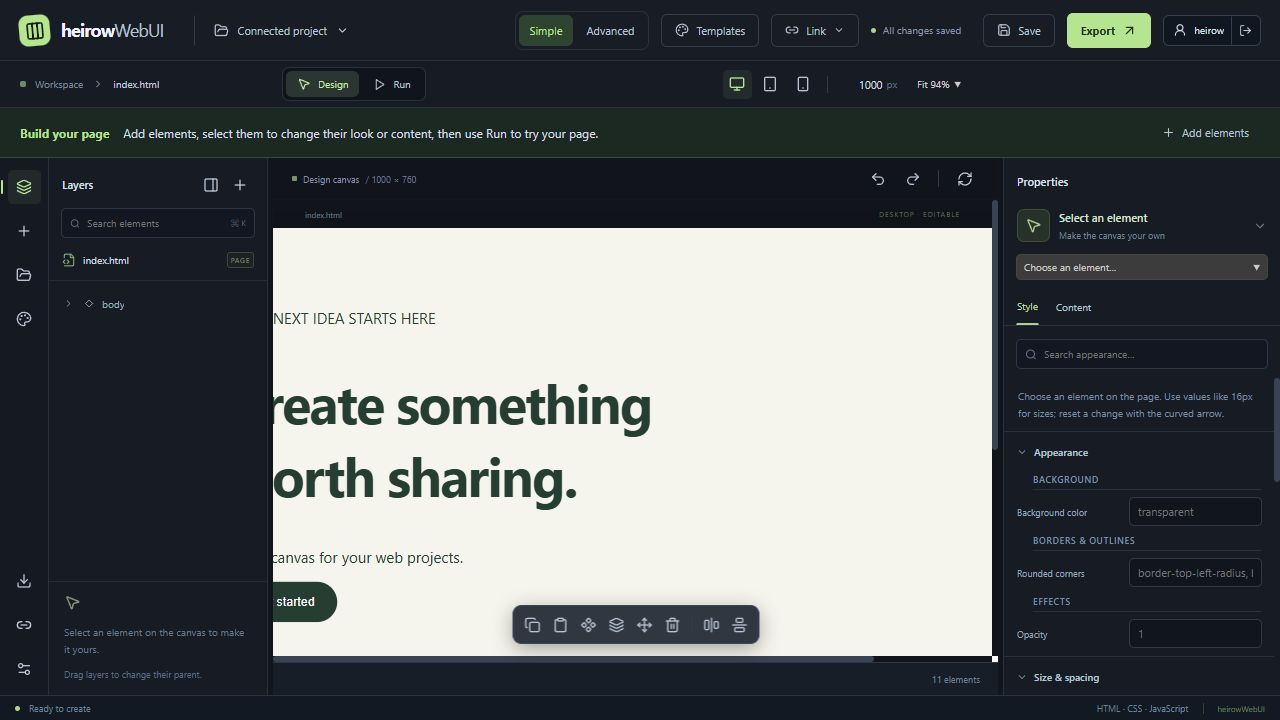Click the move arrows icon in floating toolbar

[x=644, y=625]
